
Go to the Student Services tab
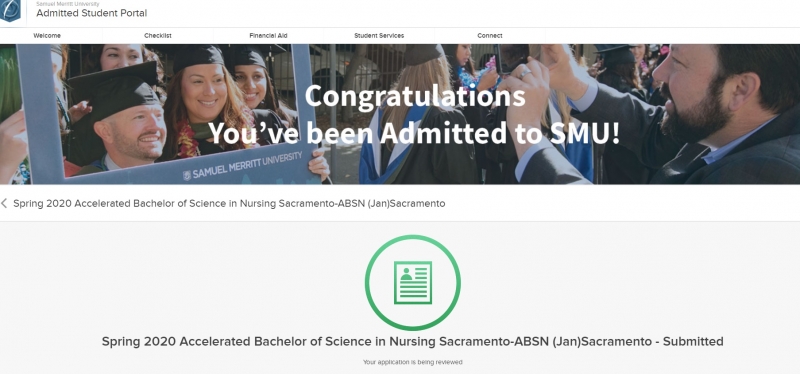pyautogui.click(x=379, y=36)
